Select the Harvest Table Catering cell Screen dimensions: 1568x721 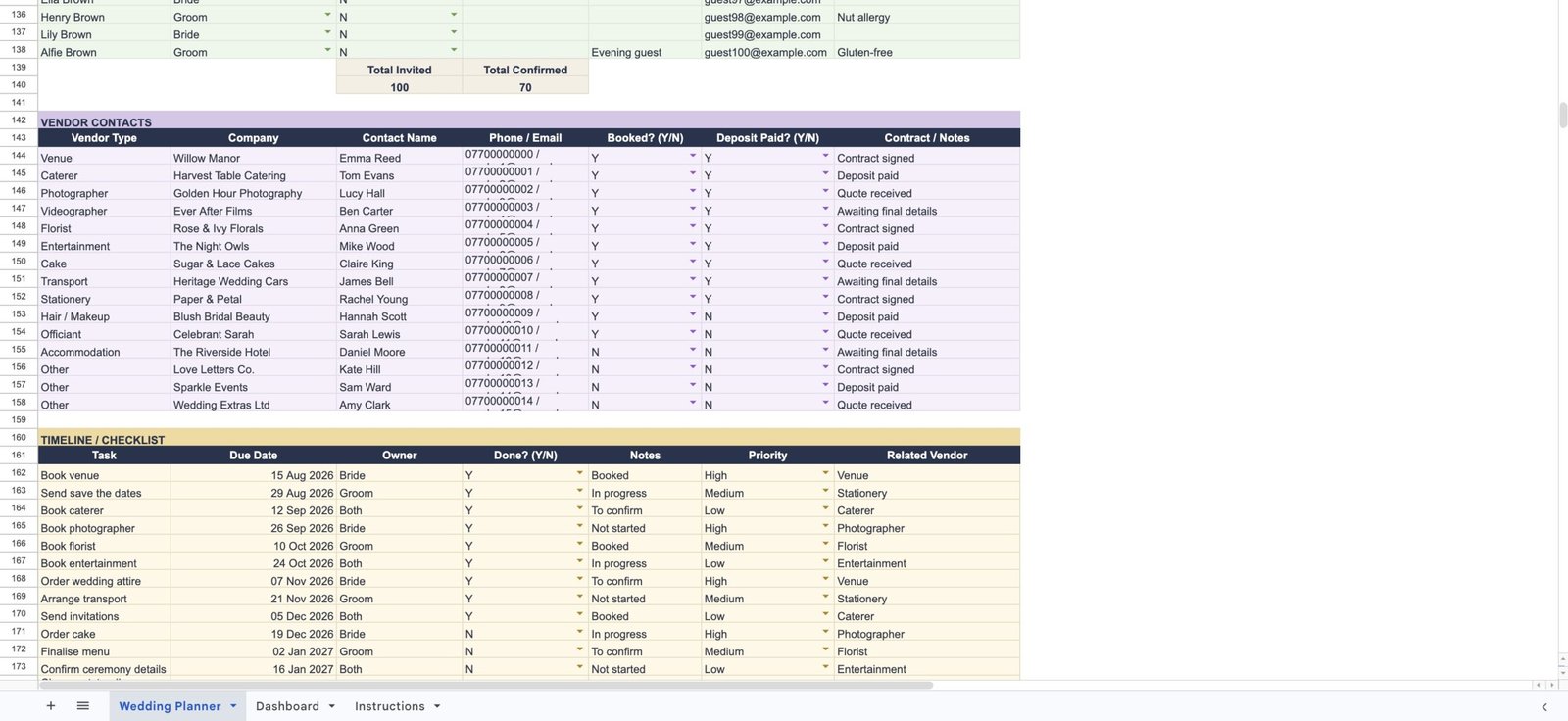tap(254, 175)
